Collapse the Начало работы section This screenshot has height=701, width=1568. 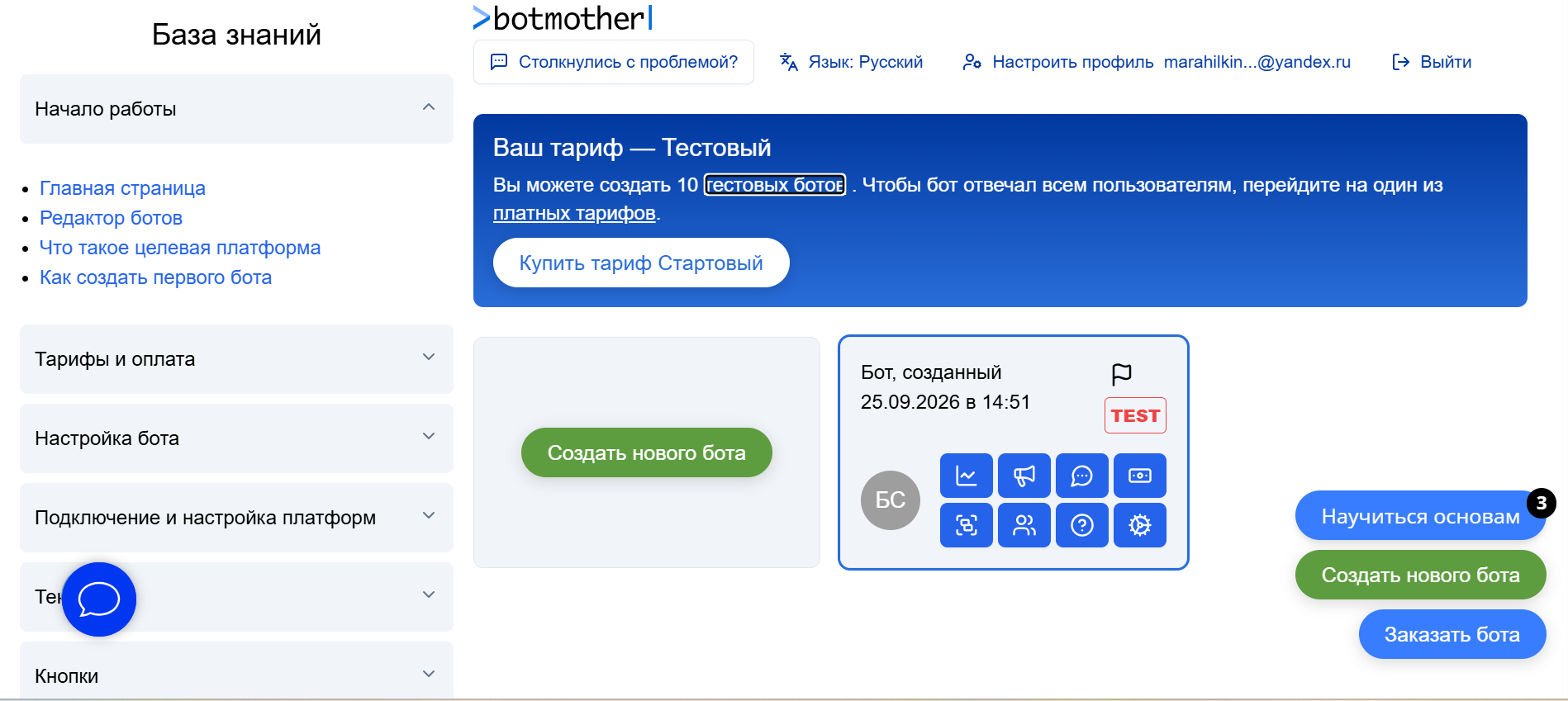[236, 109]
